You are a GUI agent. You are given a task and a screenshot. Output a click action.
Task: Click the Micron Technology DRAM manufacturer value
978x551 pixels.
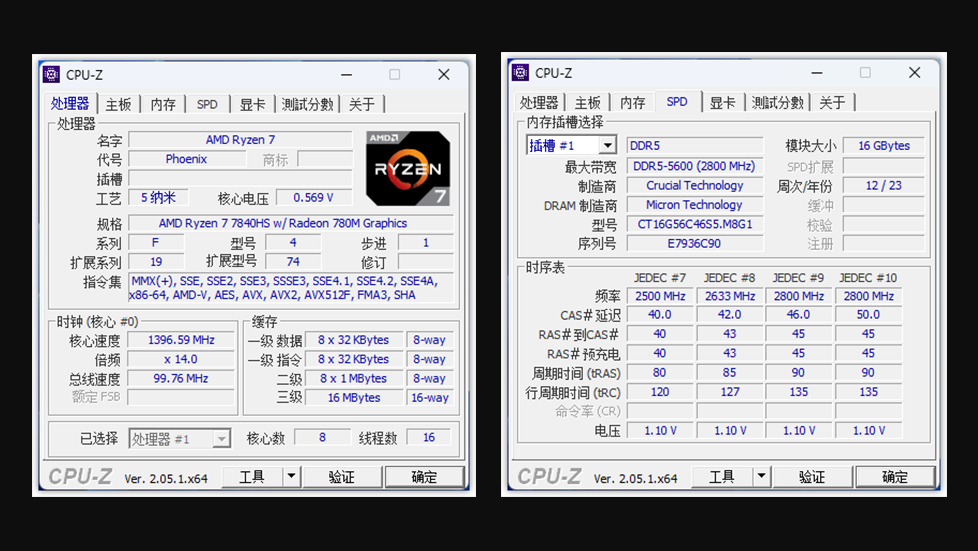tap(694, 205)
